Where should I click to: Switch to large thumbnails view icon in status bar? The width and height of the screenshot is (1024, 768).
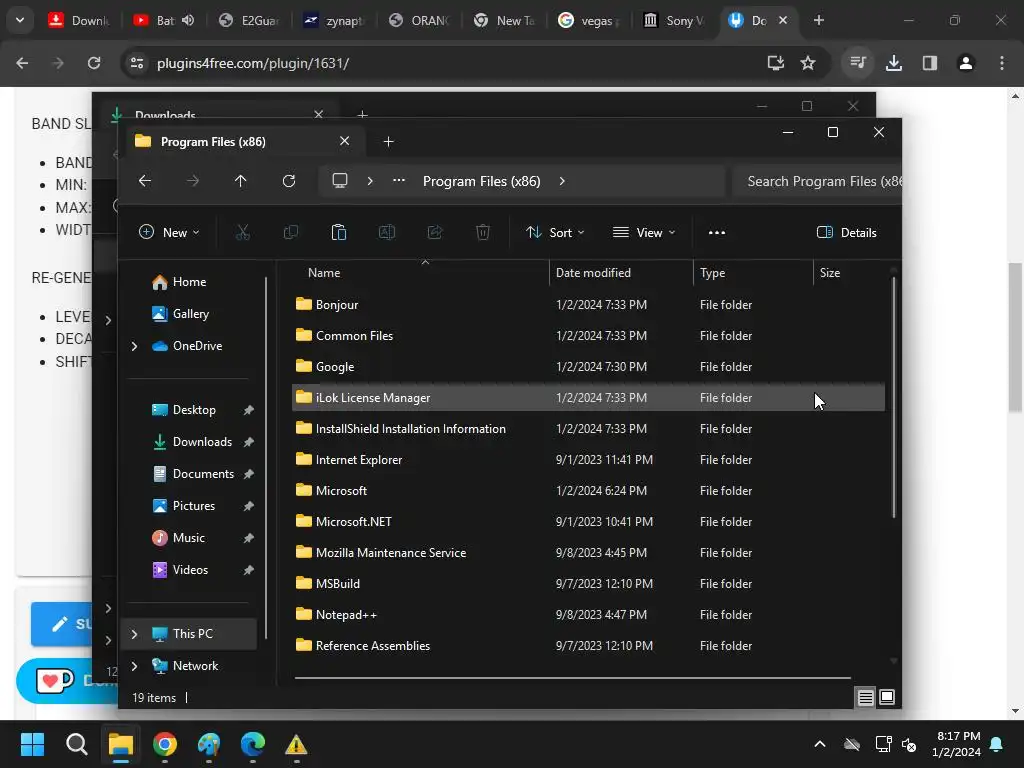[887, 697]
